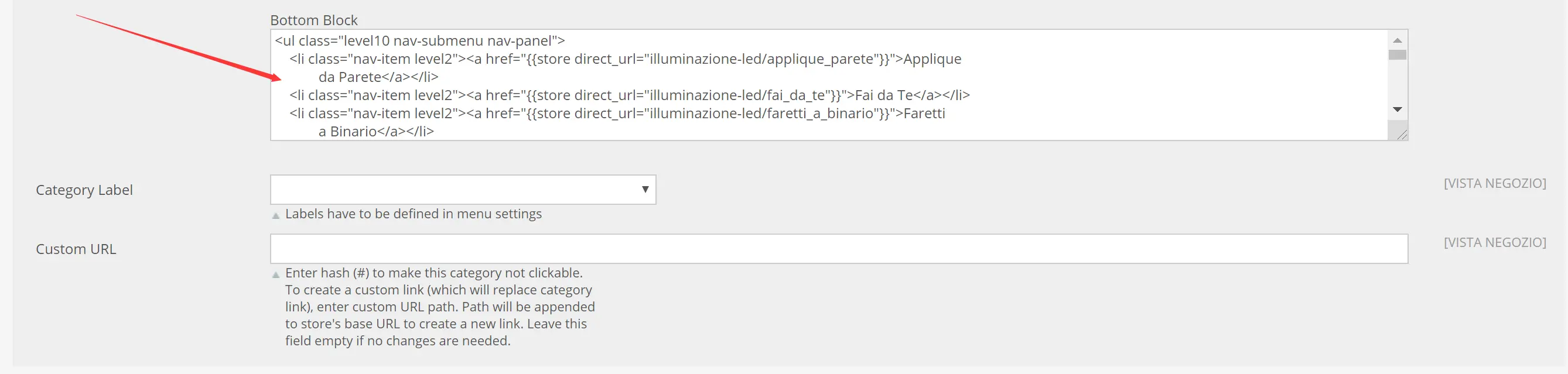Place cursor on the 'a Binario' line
The width and height of the screenshot is (1568, 374).
375,131
